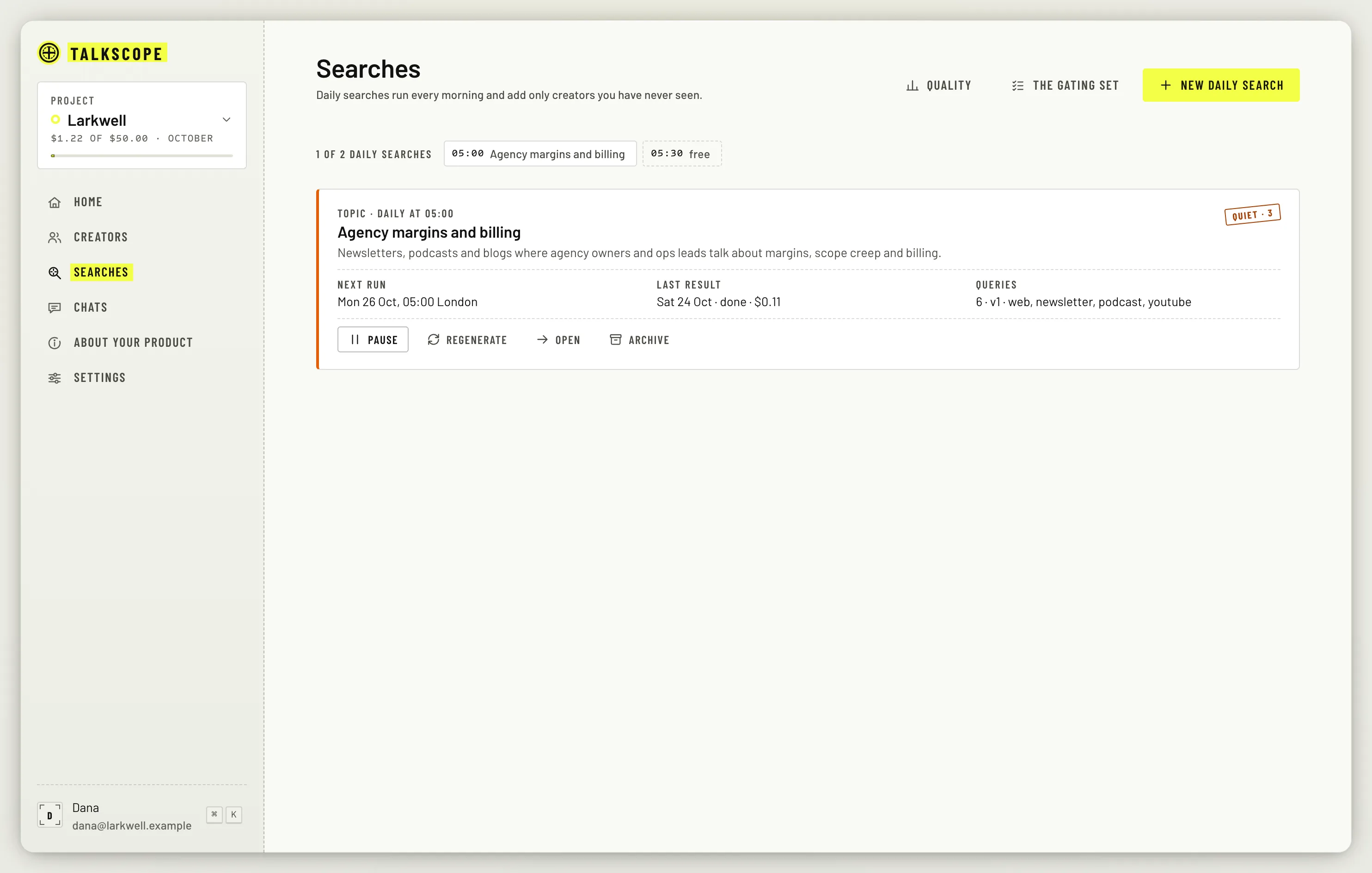Open The Gating Set link
The image size is (1372, 873).
coord(1066,86)
